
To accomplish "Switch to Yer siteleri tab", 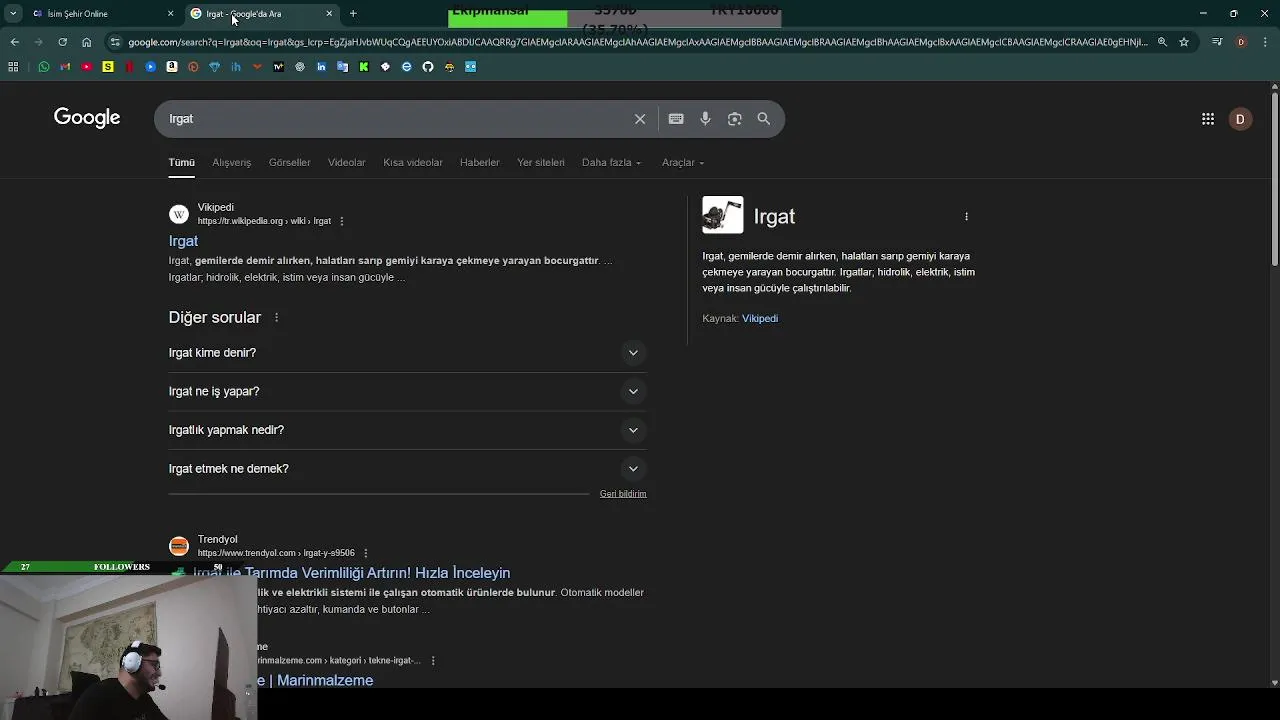I will coord(541,162).
